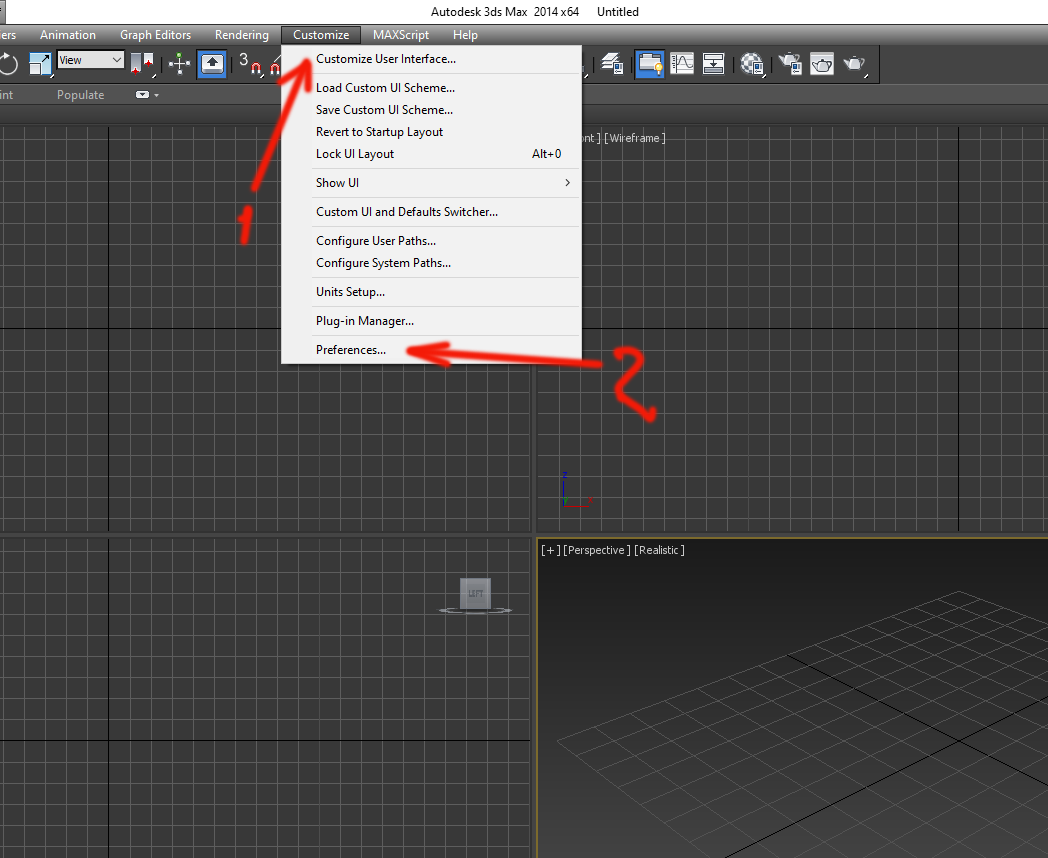
Task: Click the [+] Perspective viewport menu label
Action: (551, 550)
